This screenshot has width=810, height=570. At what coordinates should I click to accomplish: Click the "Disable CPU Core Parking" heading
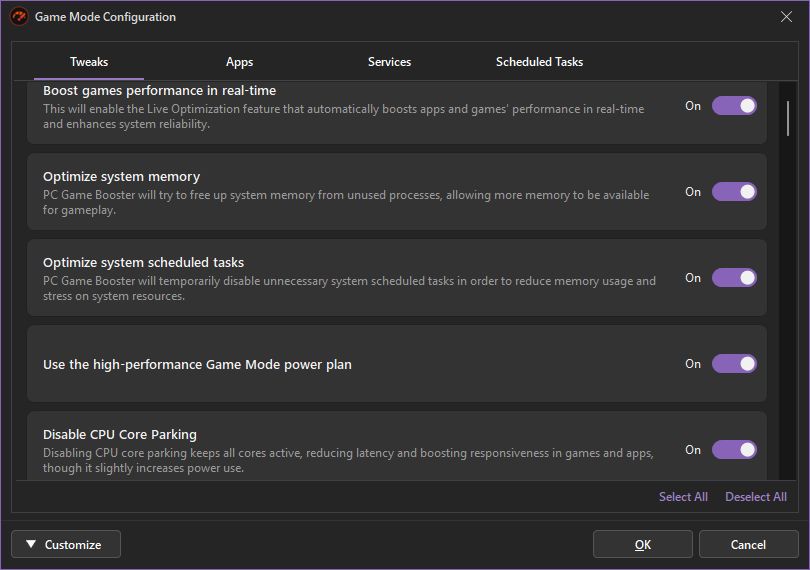point(120,435)
